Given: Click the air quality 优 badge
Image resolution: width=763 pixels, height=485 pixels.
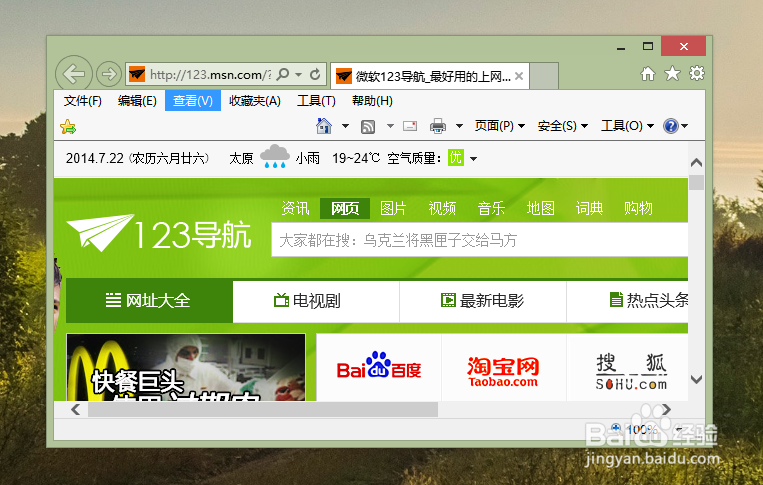Looking at the screenshot, I should (x=456, y=158).
